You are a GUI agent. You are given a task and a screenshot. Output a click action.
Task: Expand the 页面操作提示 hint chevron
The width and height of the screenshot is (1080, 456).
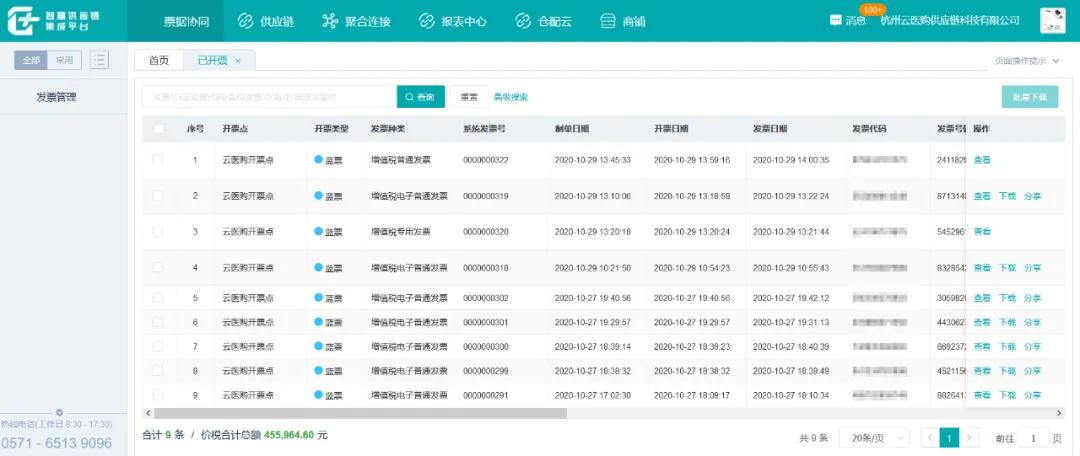pos(1055,61)
